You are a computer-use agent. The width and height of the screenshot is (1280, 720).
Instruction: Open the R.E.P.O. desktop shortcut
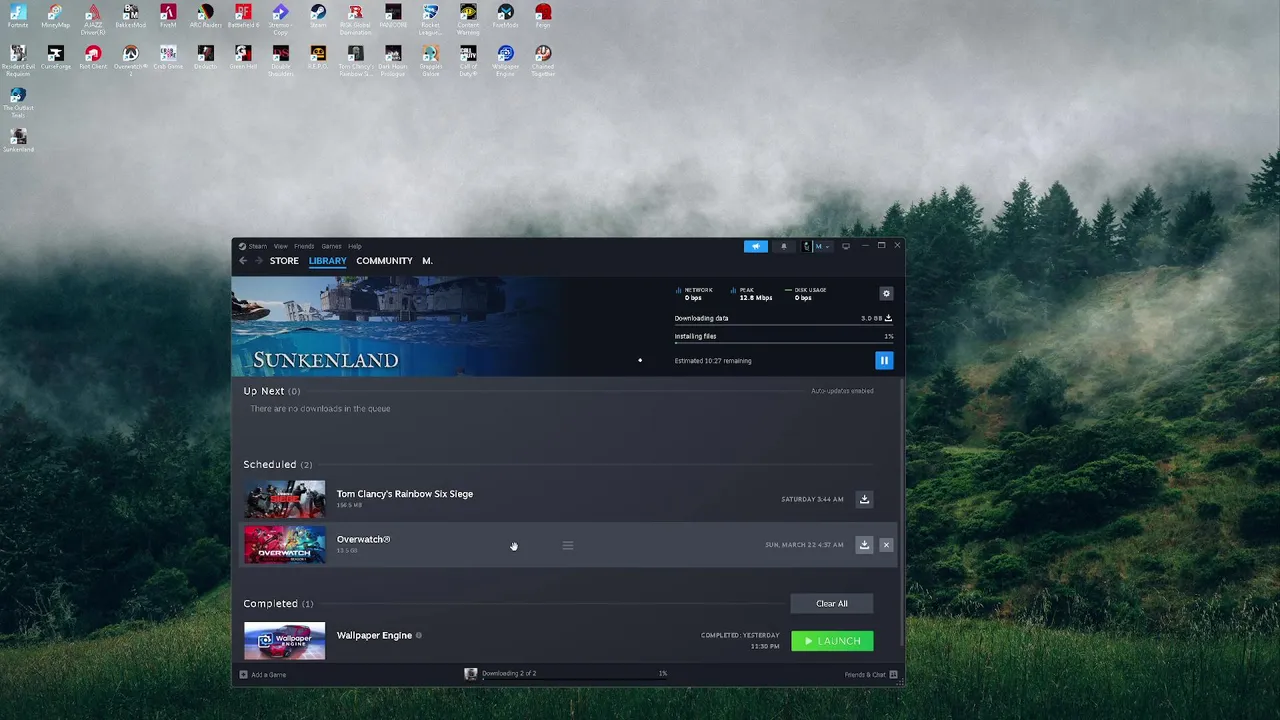coord(318,57)
